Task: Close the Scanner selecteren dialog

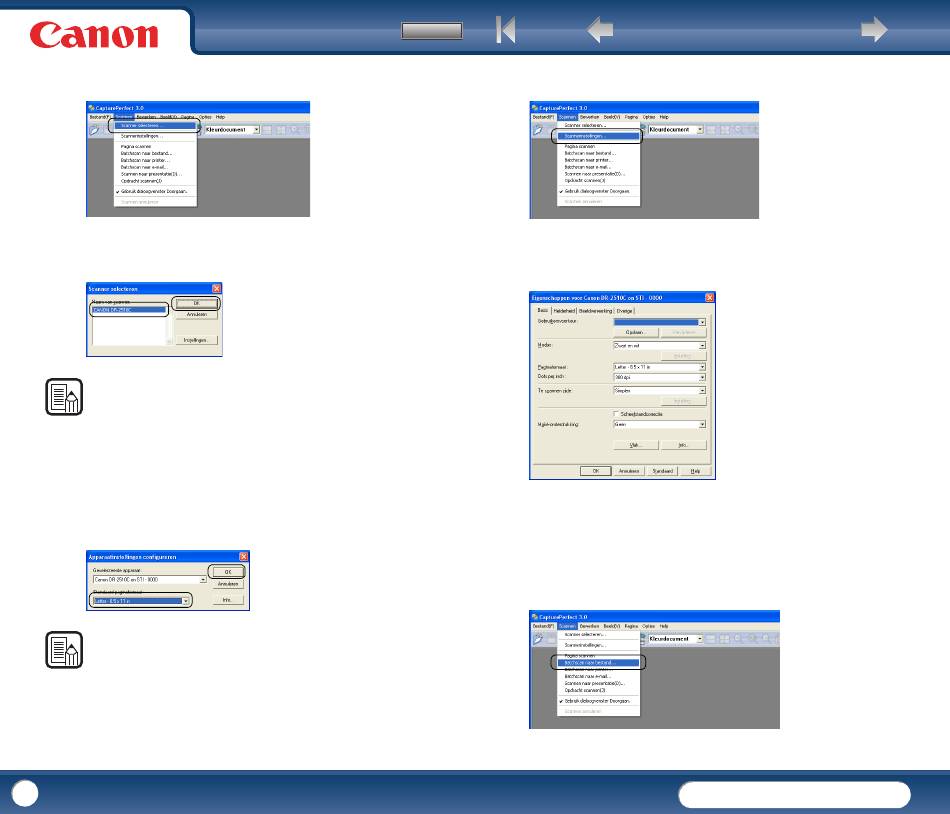Action: click(216, 288)
